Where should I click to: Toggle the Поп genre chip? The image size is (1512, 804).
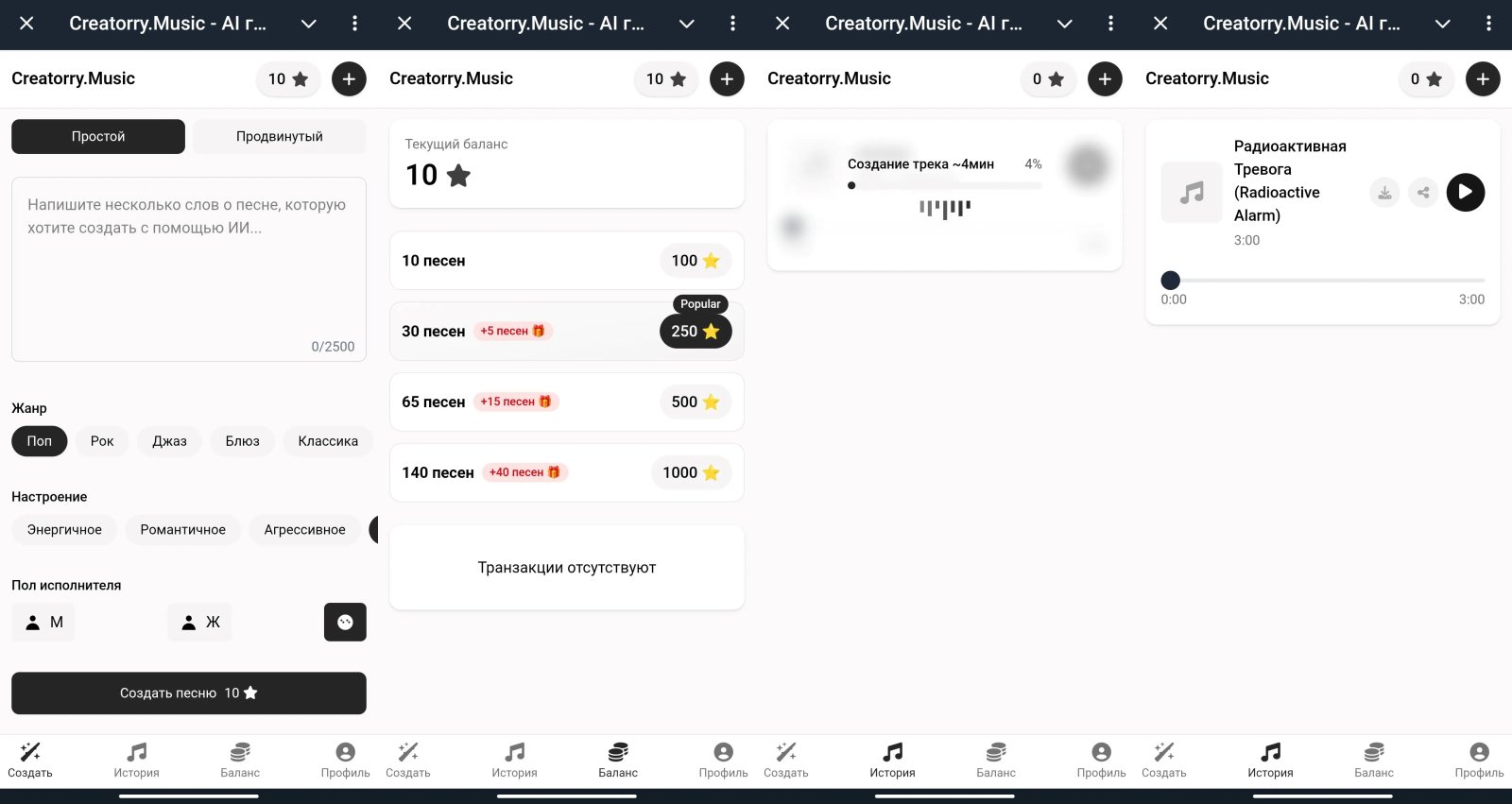(40, 441)
